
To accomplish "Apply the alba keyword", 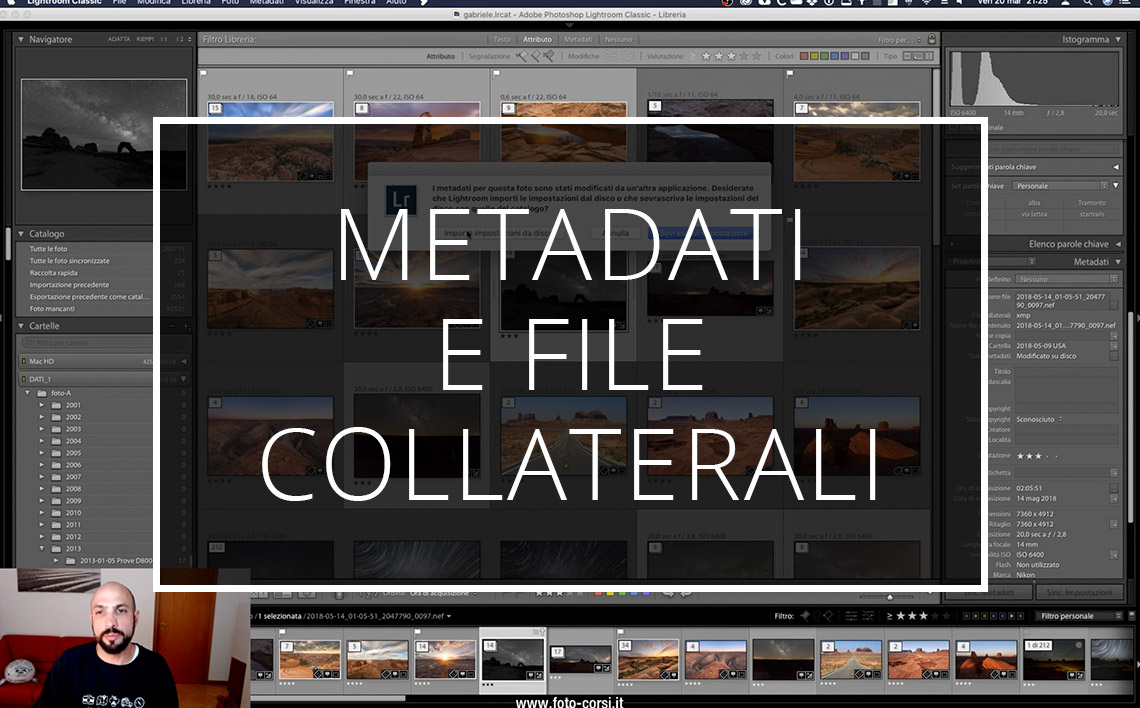I will [x=1034, y=203].
